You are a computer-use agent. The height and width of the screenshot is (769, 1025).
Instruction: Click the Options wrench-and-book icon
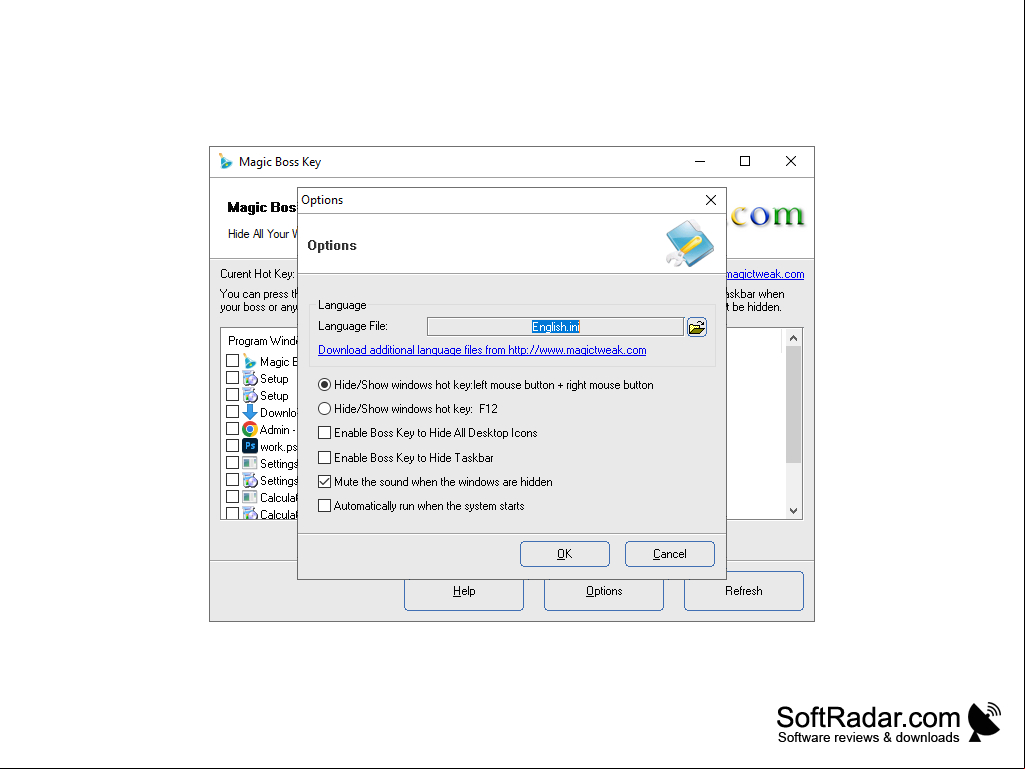tap(690, 243)
